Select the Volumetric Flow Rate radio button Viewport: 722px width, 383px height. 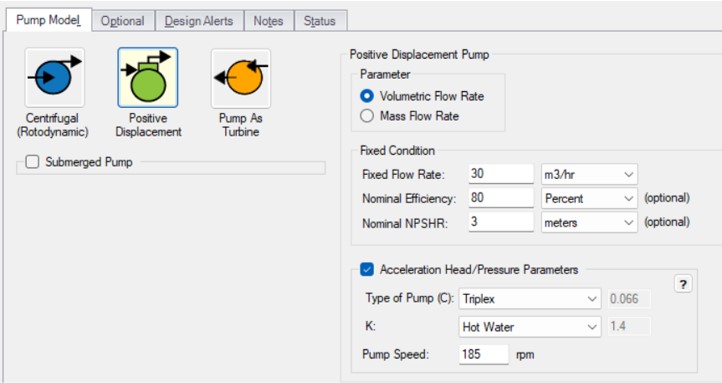(x=367, y=96)
